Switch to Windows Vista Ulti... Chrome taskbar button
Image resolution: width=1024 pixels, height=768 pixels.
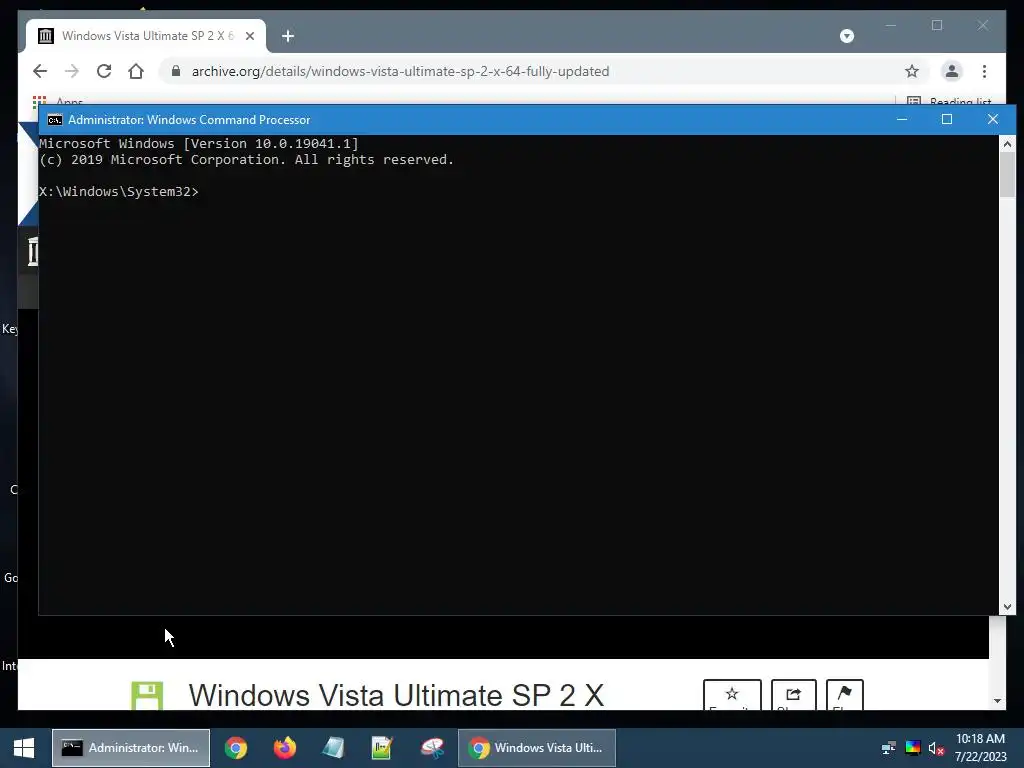click(x=537, y=748)
